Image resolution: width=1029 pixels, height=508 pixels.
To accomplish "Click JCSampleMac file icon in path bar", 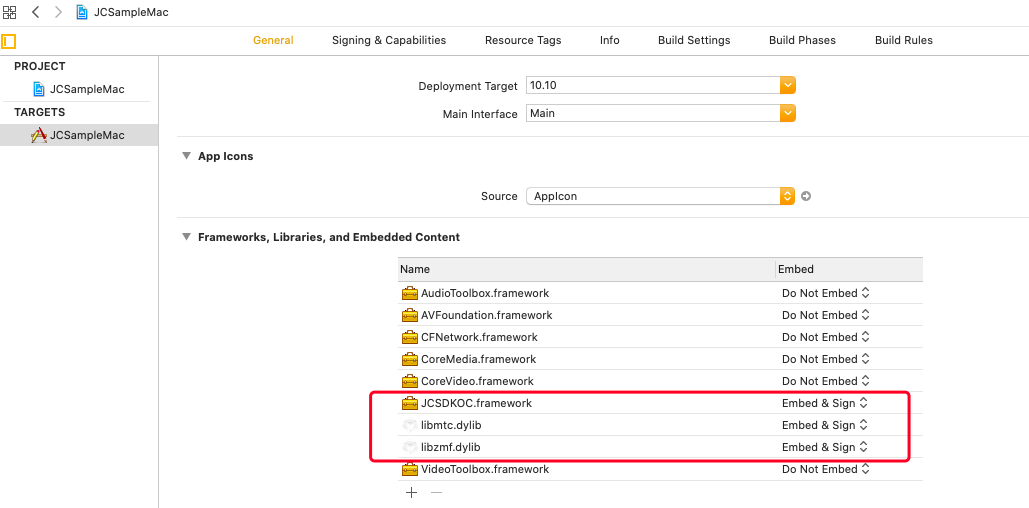I will pyautogui.click(x=82, y=12).
